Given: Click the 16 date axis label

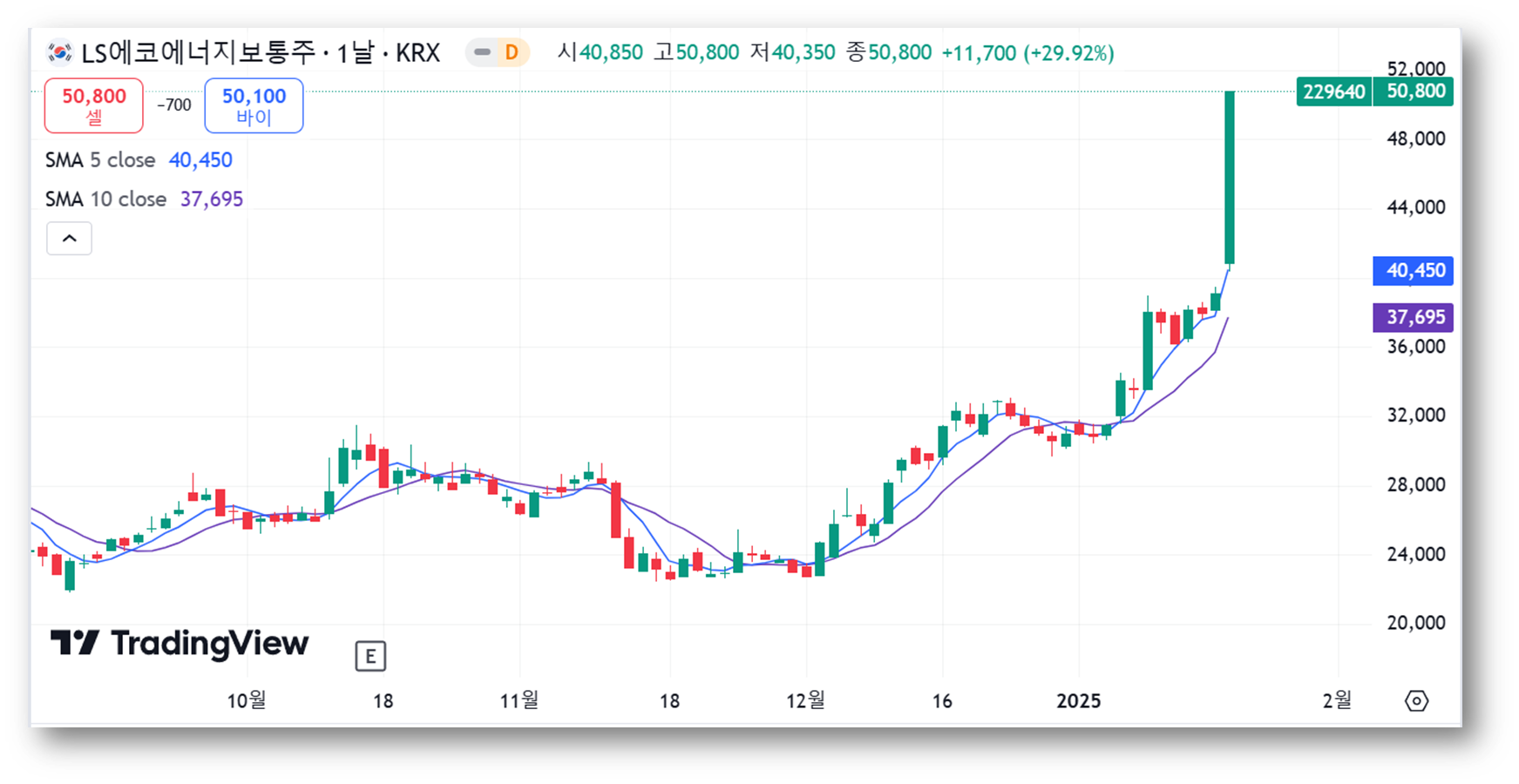Looking at the screenshot, I should pyautogui.click(x=942, y=700).
